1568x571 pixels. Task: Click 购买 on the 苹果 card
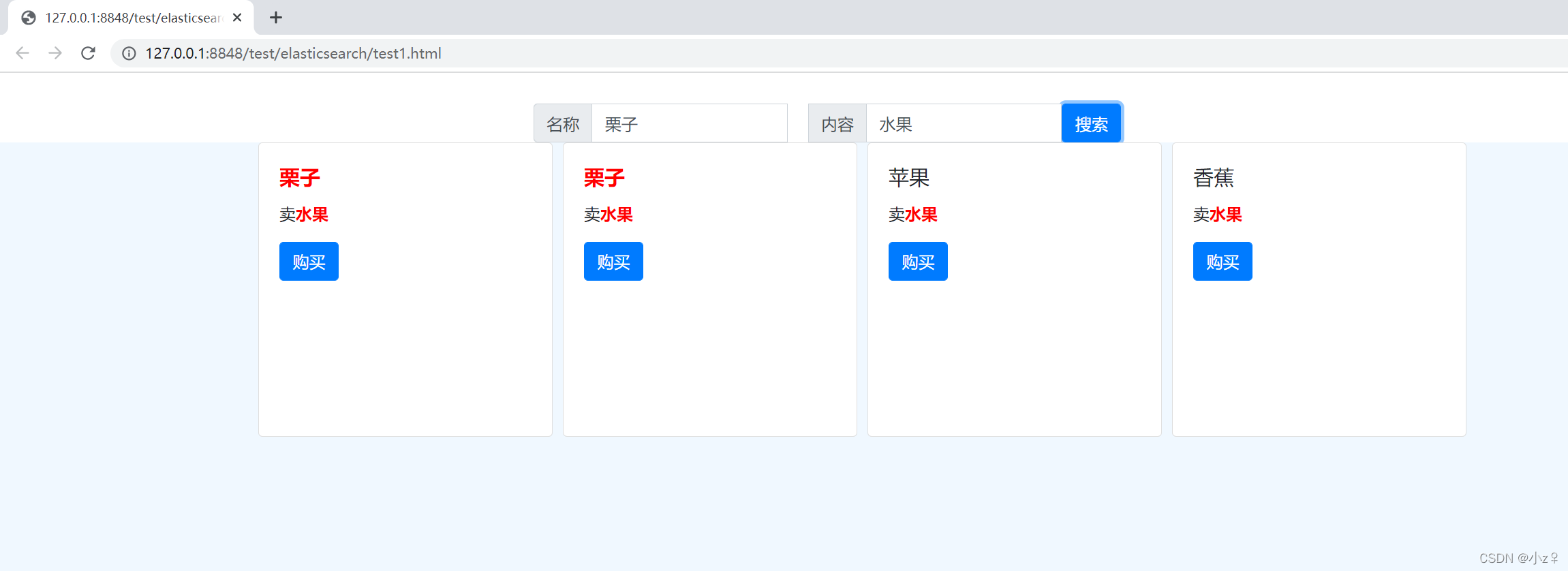click(x=918, y=262)
